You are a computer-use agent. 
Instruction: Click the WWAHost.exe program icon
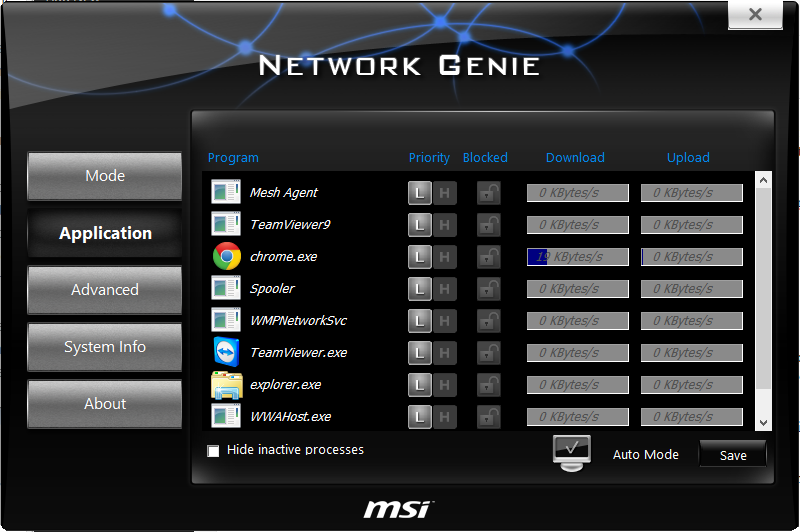point(226,416)
